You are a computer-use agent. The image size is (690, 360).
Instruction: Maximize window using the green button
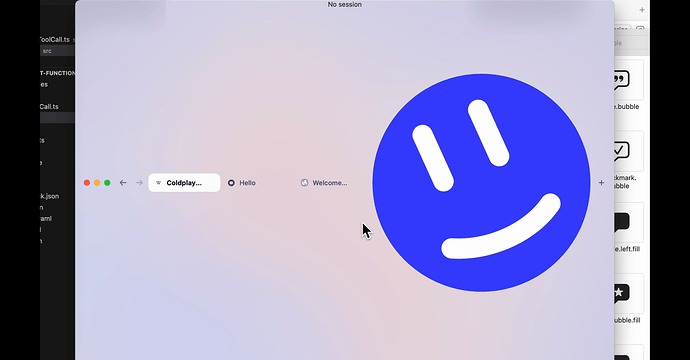107,183
